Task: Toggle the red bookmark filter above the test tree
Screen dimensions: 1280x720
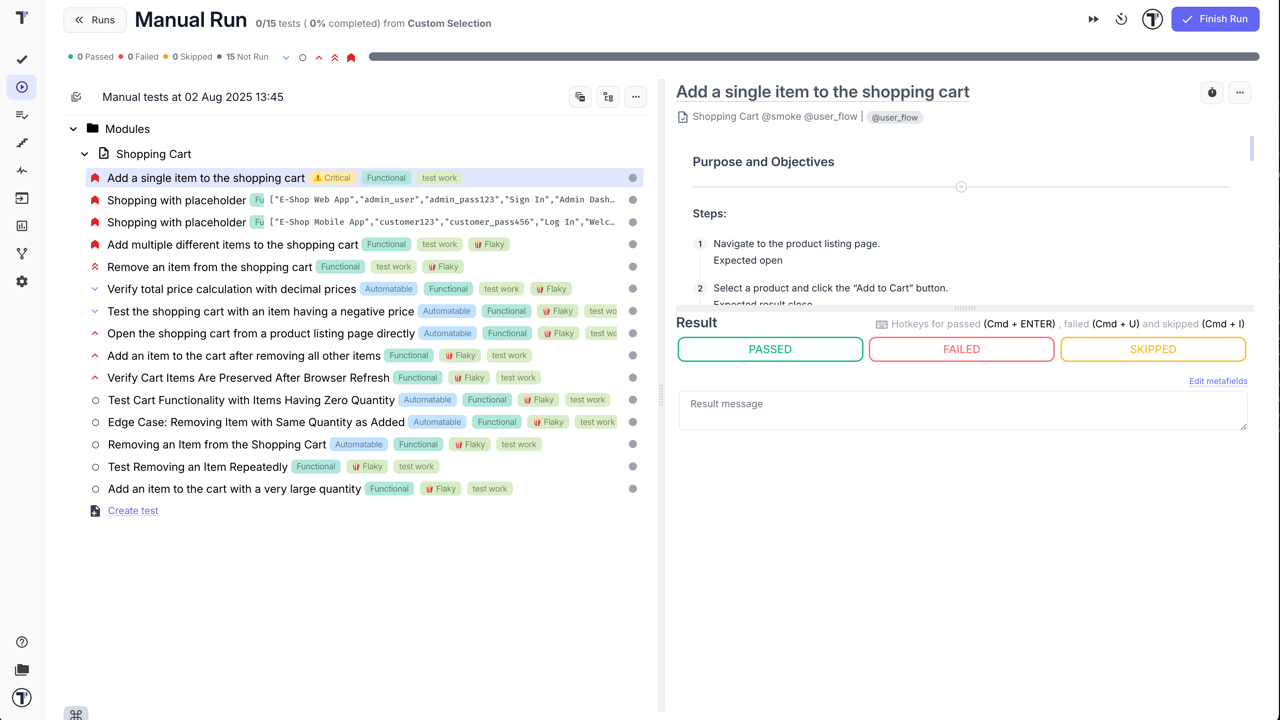Action: [350, 57]
